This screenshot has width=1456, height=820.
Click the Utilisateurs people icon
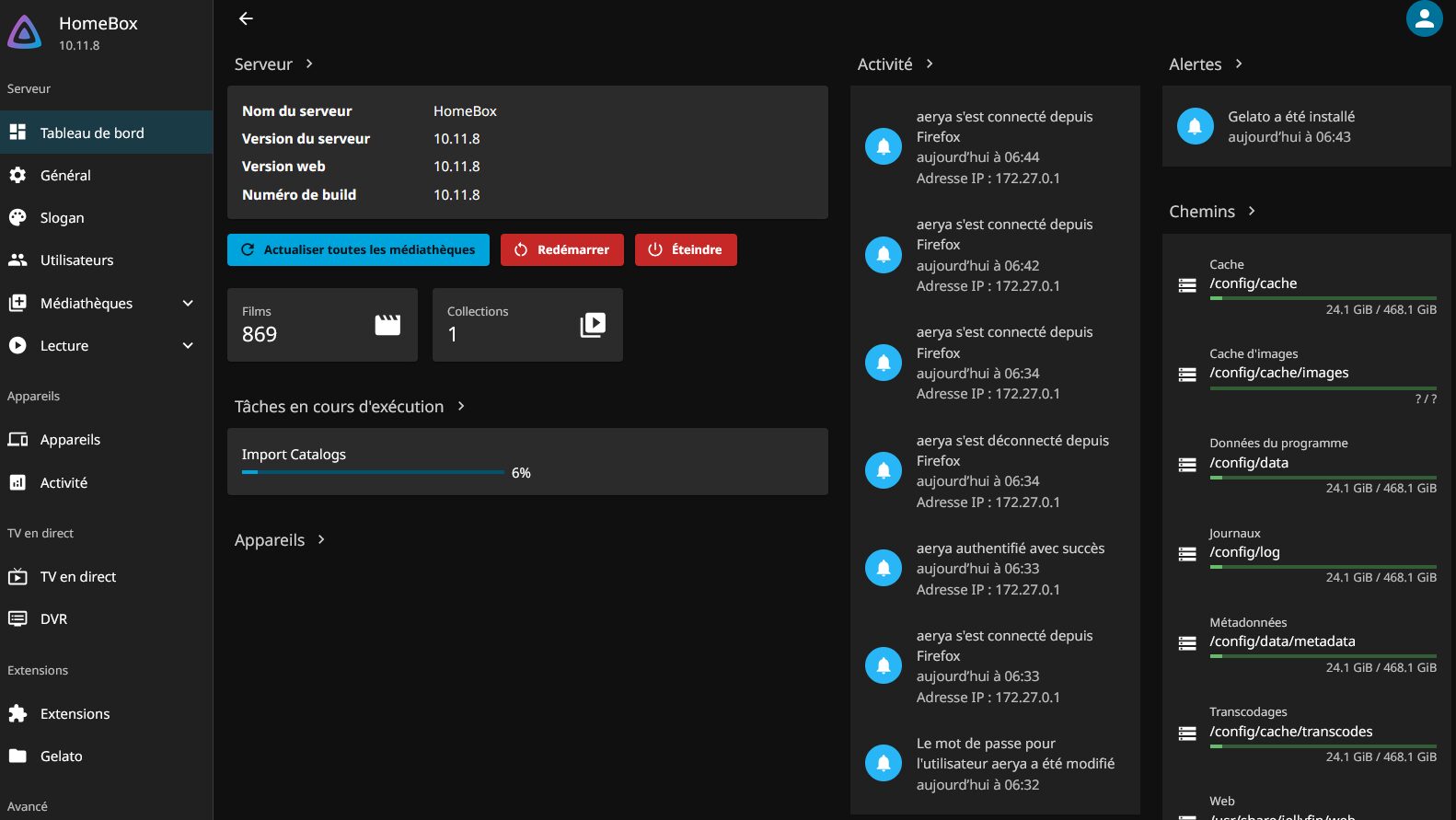[x=17, y=260]
